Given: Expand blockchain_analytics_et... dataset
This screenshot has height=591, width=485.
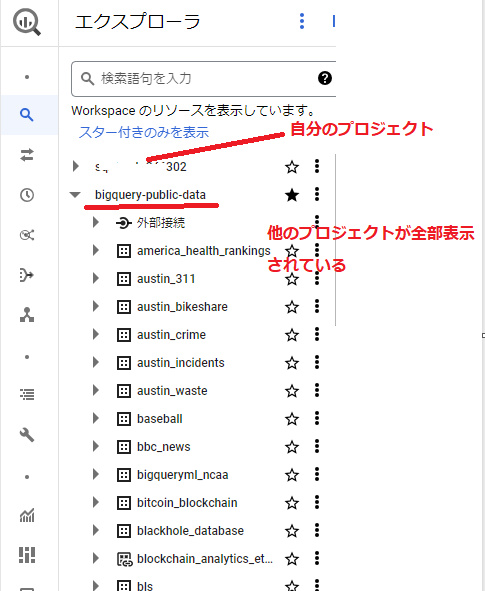Looking at the screenshot, I should click(x=96, y=558).
